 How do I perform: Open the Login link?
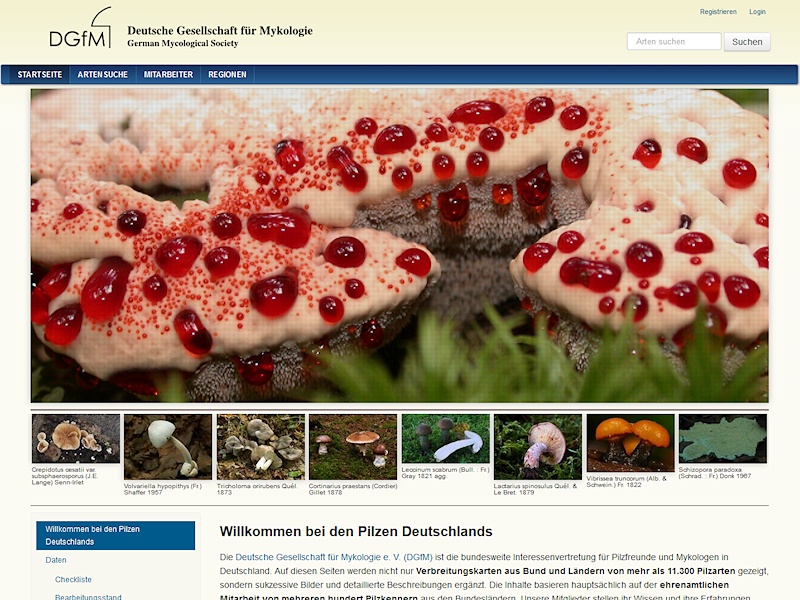757,12
